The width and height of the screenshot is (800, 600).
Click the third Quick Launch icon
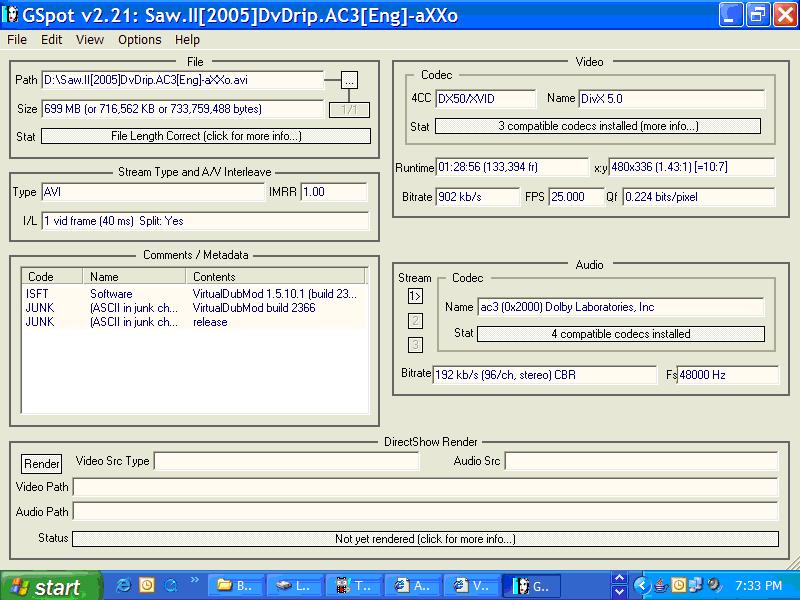[x=170, y=585]
